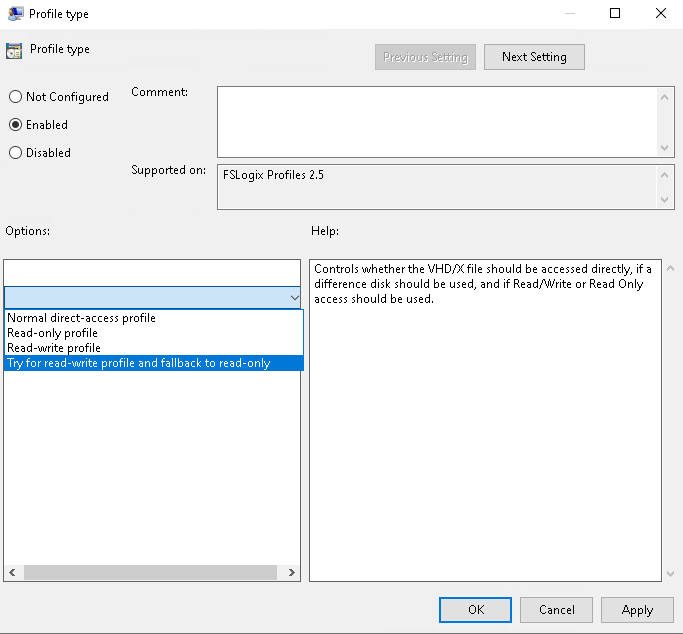The height and width of the screenshot is (634, 683).
Task: Collapse the profile type dropdown arrow
Action: (x=294, y=298)
